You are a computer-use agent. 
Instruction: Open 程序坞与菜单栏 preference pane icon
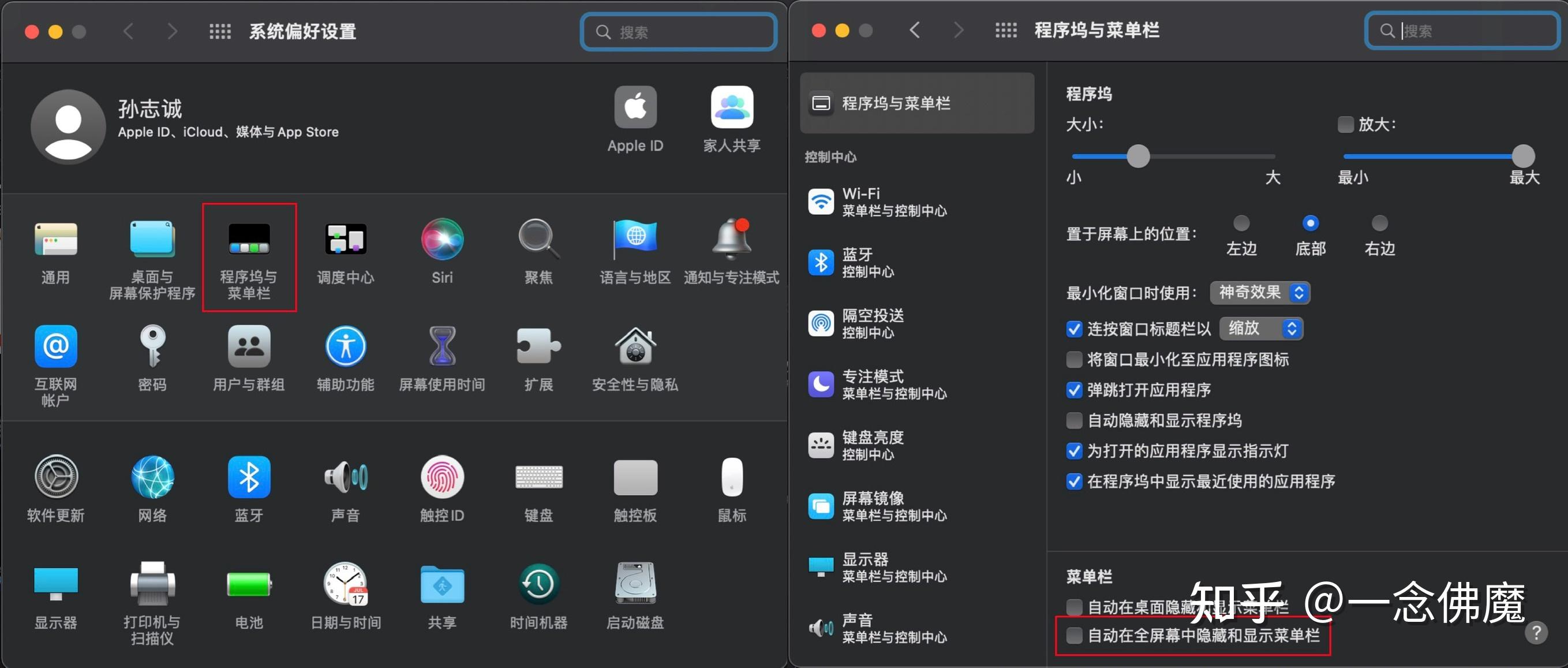[x=249, y=238]
